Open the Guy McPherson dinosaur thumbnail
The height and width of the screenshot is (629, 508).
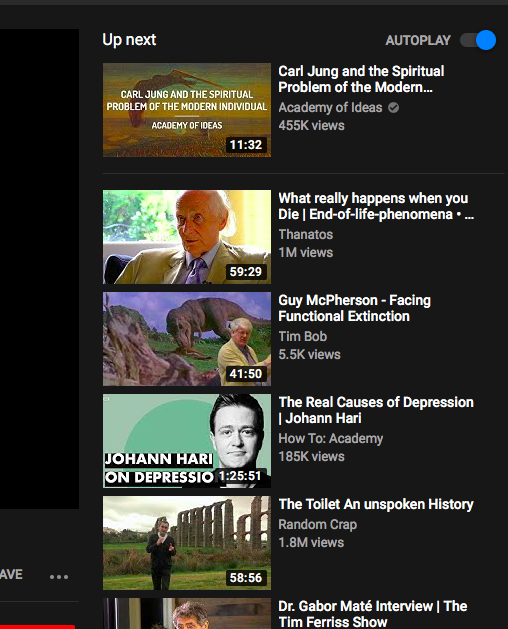pos(187,339)
